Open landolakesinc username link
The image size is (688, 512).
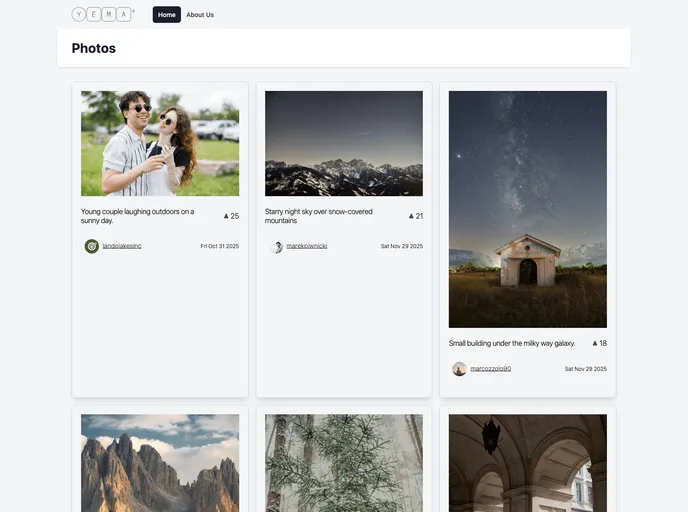122,246
